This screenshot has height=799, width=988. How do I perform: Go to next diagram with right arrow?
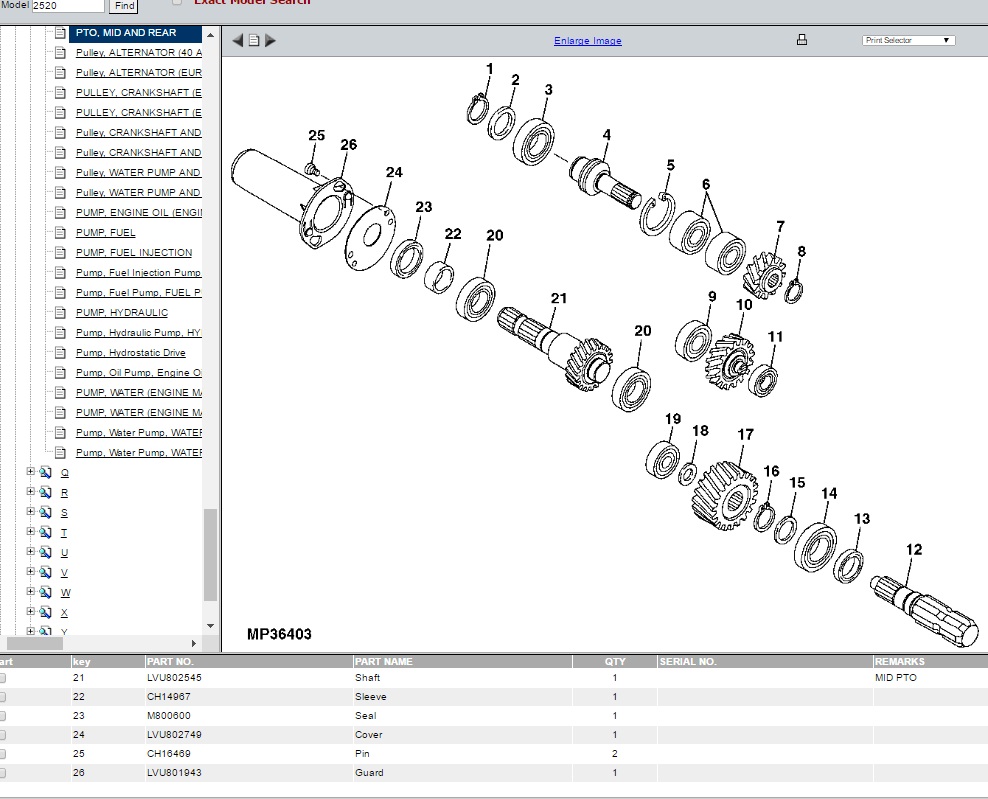270,40
